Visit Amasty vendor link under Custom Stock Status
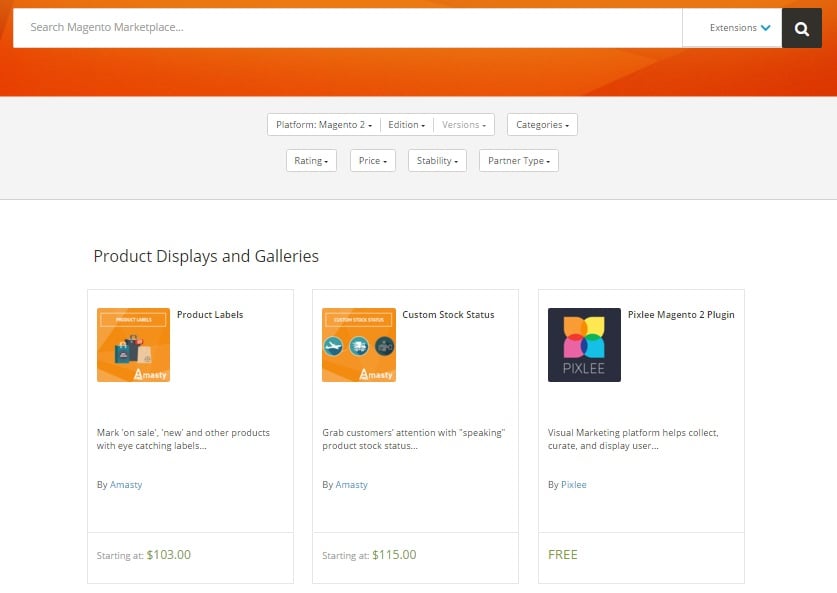 [x=351, y=485]
